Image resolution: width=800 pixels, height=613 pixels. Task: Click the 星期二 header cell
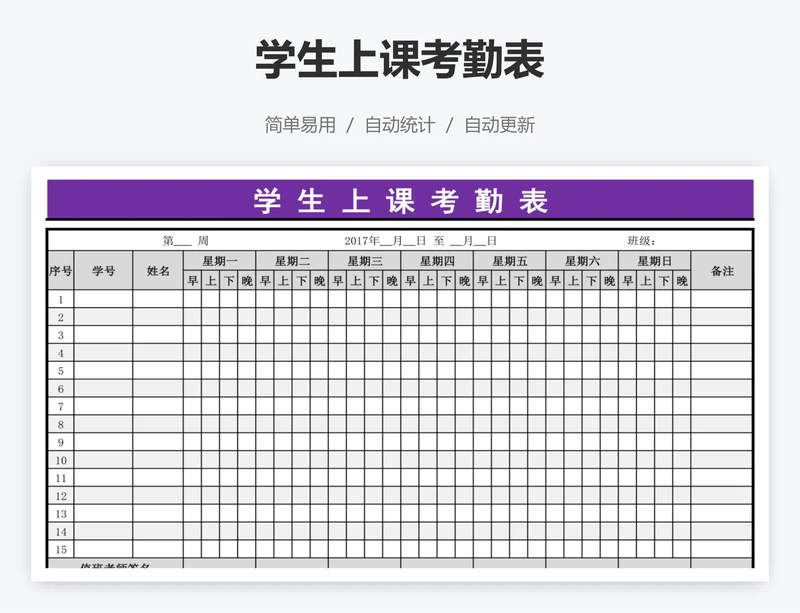pos(292,261)
